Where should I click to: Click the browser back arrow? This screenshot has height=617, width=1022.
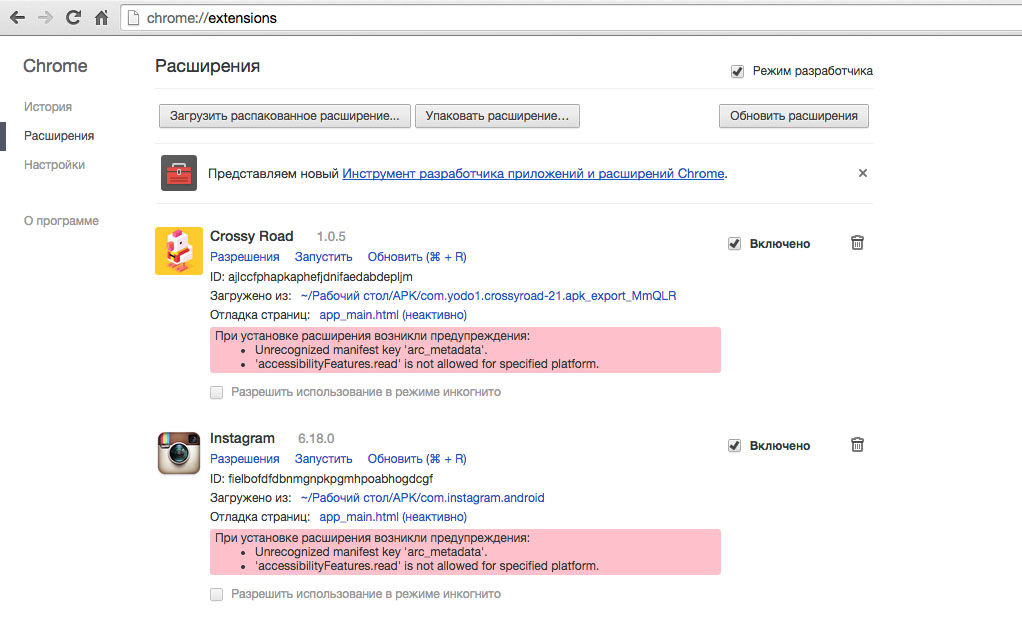(x=18, y=17)
